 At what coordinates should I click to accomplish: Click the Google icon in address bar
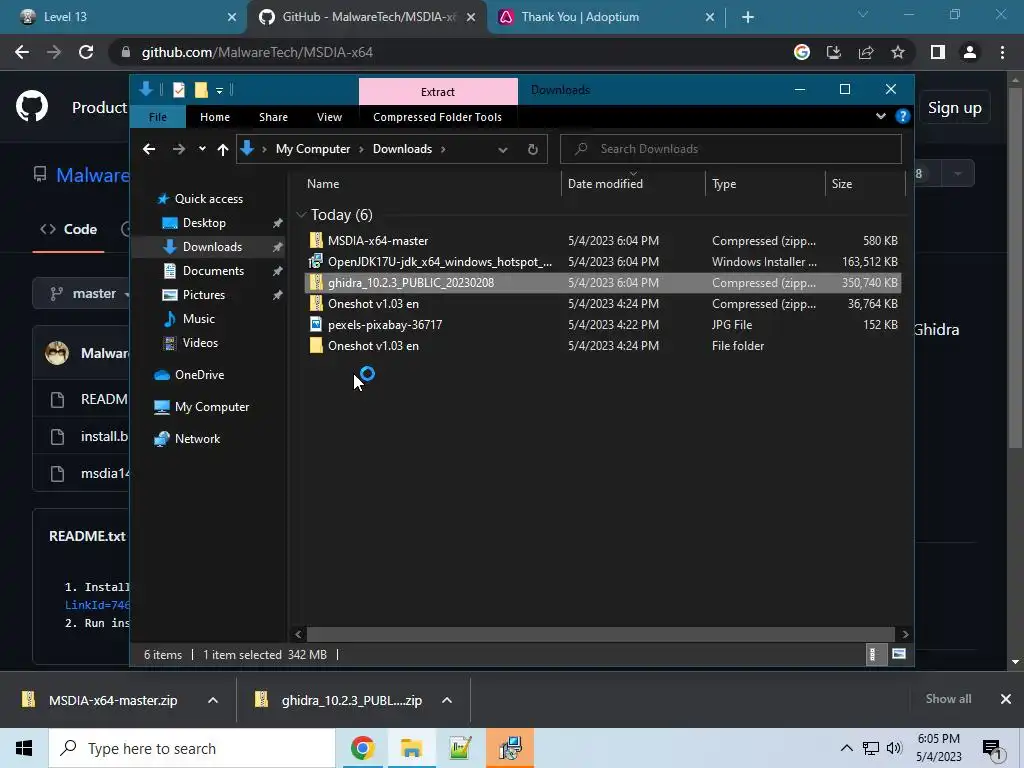[802, 52]
